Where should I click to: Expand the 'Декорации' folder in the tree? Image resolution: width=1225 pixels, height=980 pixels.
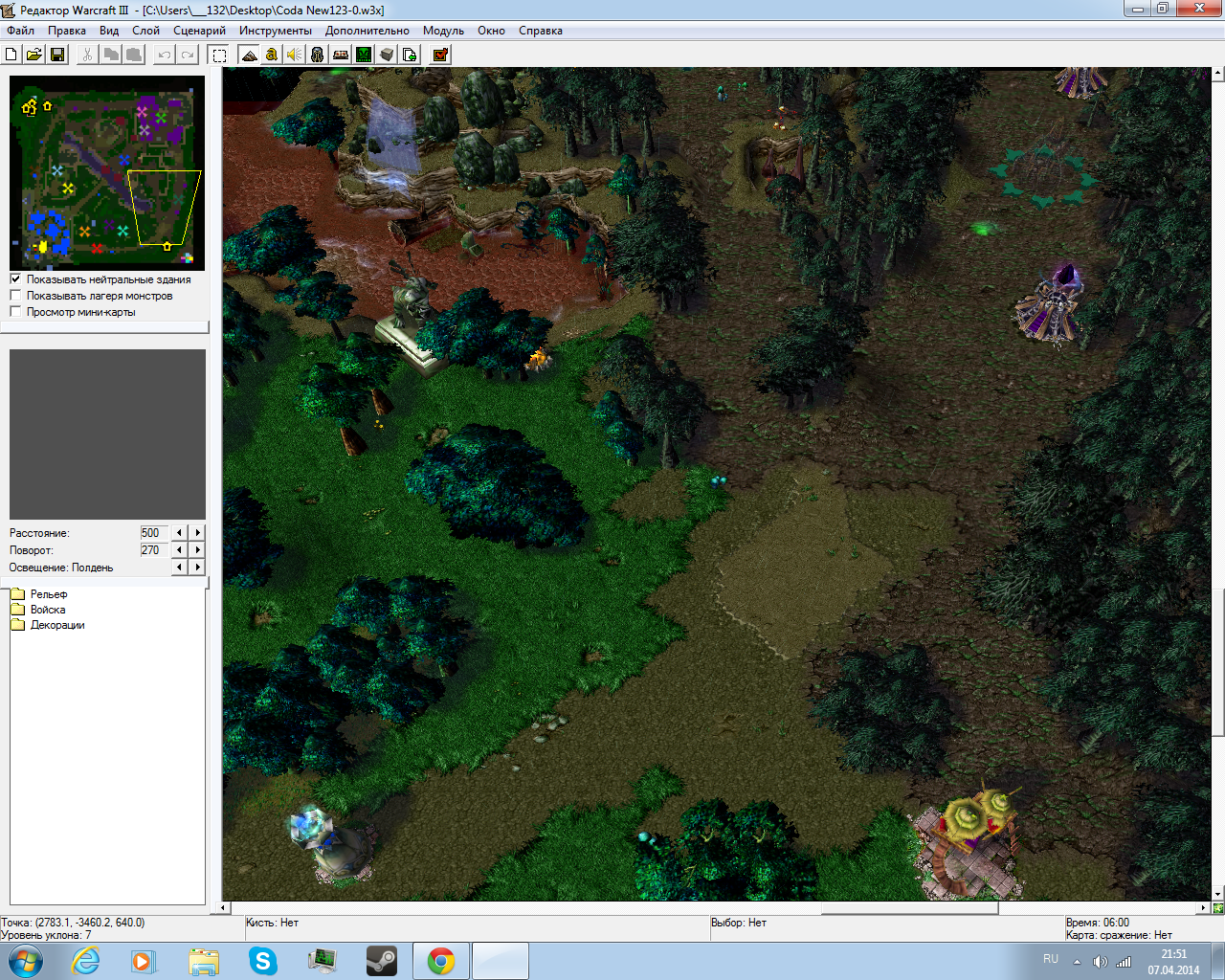click(18, 625)
